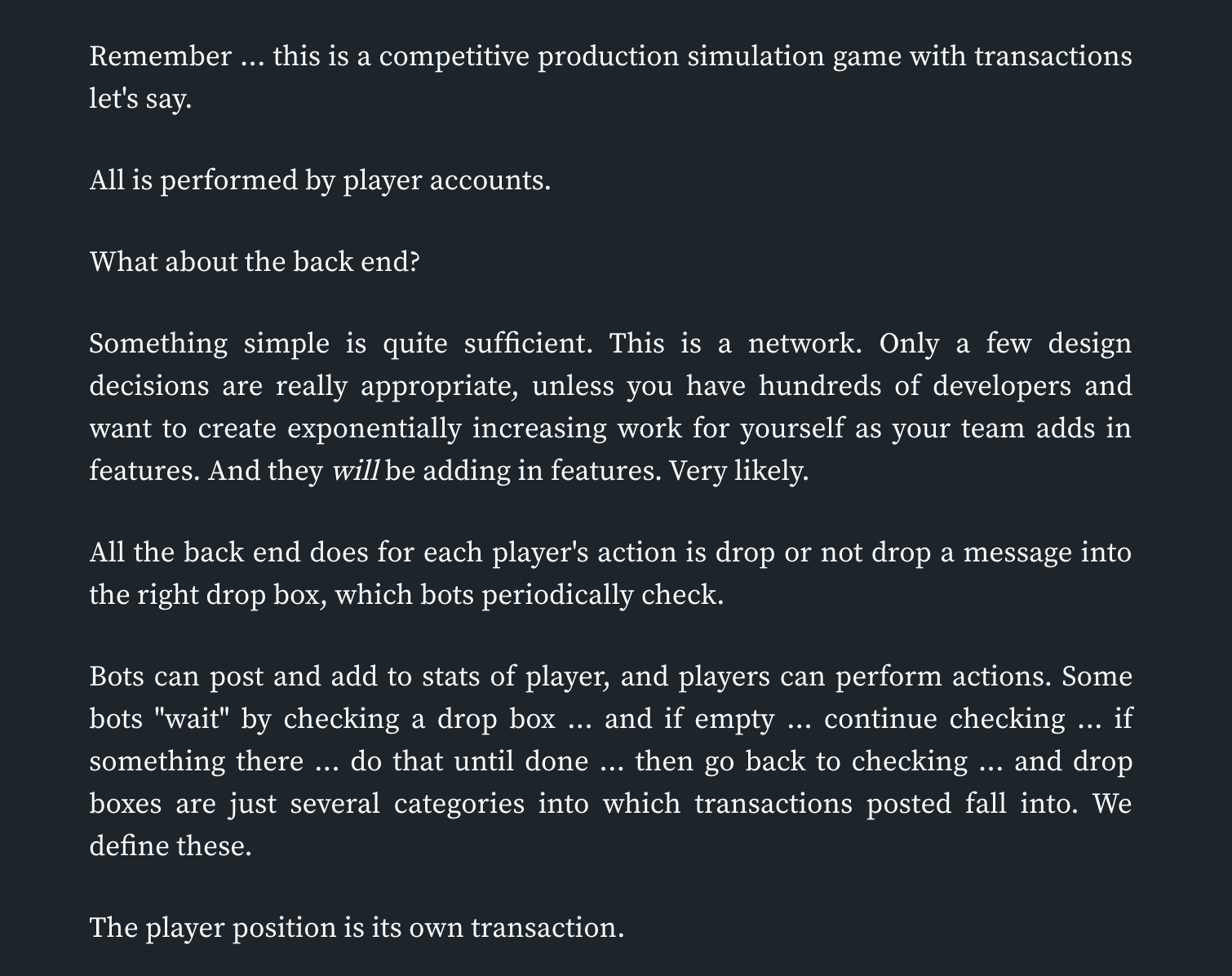Click the italicized word 'will'

click(355, 471)
